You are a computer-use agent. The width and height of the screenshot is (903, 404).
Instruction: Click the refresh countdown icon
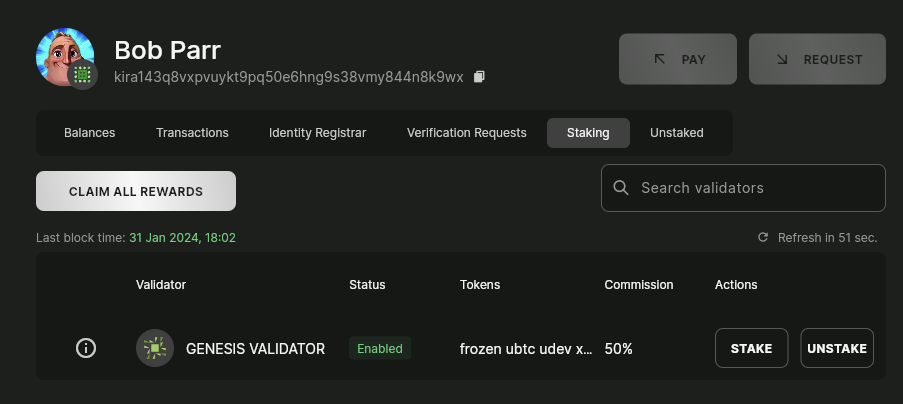(x=763, y=238)
